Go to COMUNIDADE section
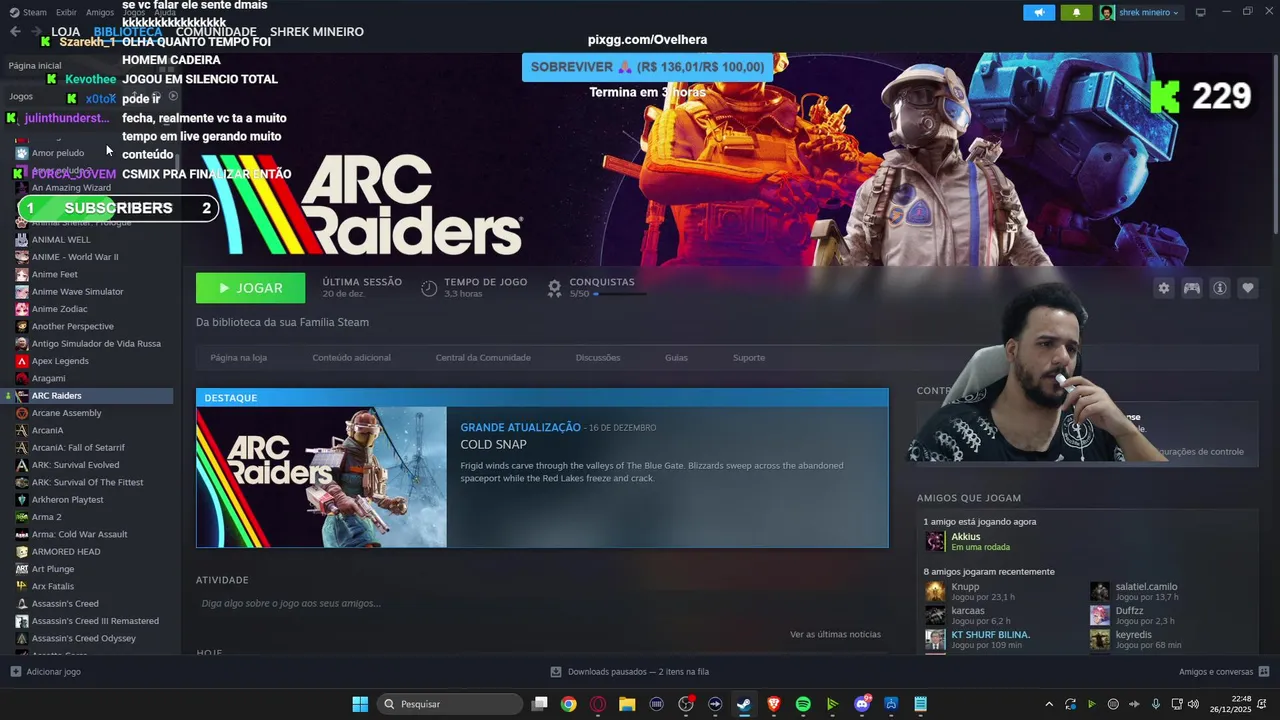The image size is (1280, 720). (x=216, y=32)
